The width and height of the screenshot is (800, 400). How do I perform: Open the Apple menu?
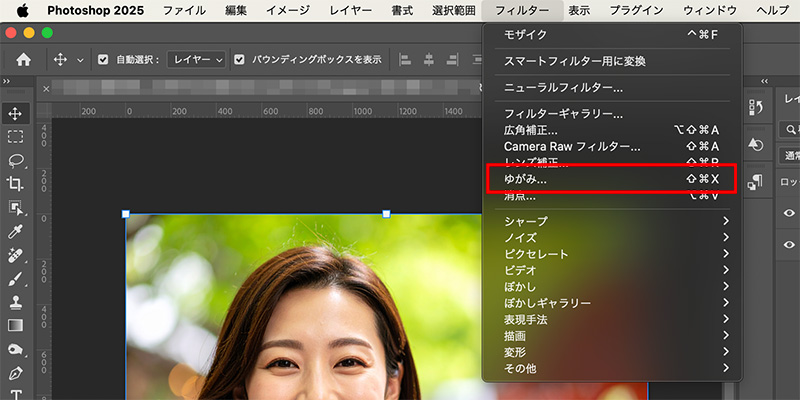(22, 10)
